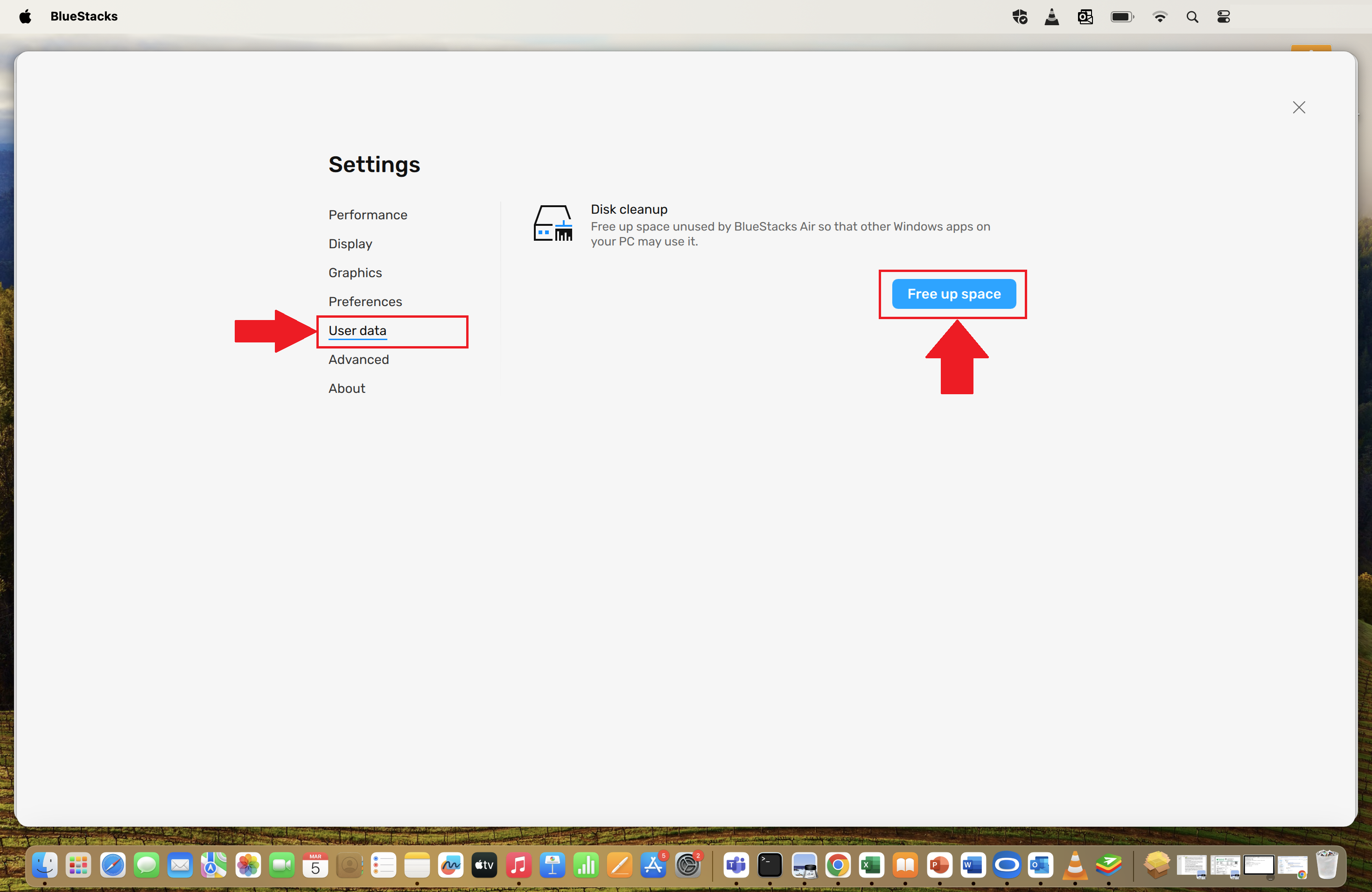Open Launchpad from the Dock
The height and width of the screenshot is (892, 1372).
coord(78,865)
